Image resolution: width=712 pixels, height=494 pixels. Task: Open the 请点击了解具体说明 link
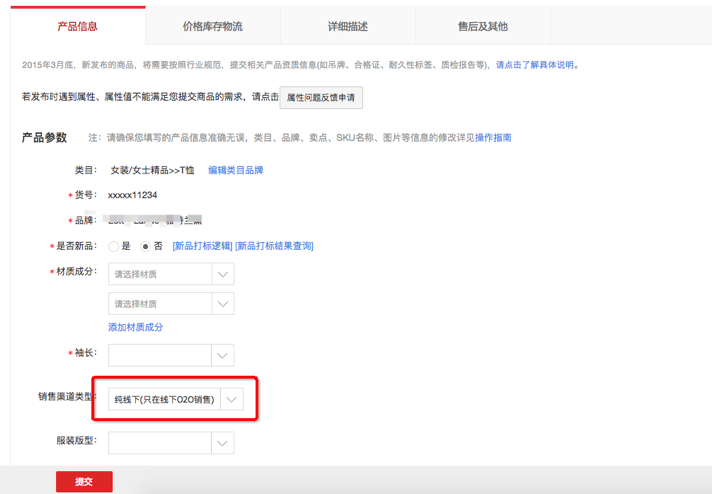pos(534,65)
